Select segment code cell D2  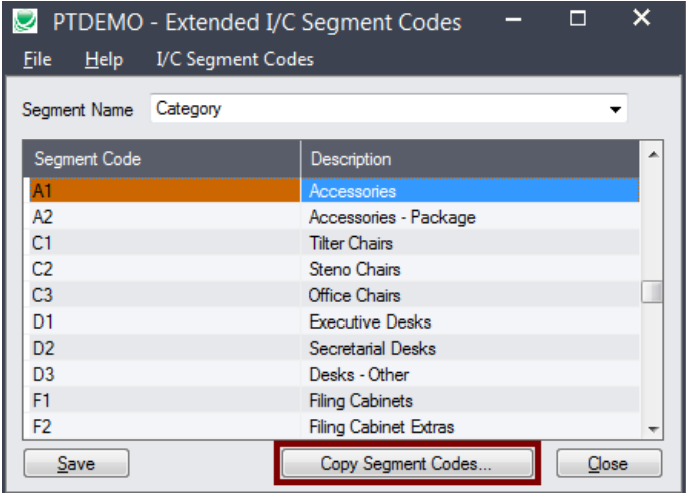[165, 348]
